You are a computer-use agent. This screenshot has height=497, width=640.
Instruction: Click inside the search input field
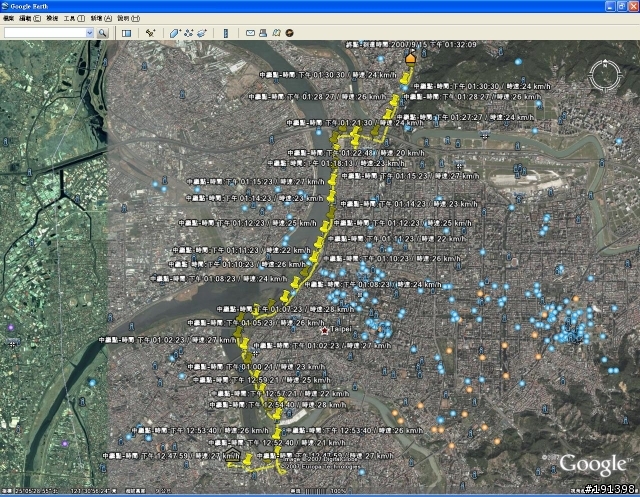click(45, 33)
